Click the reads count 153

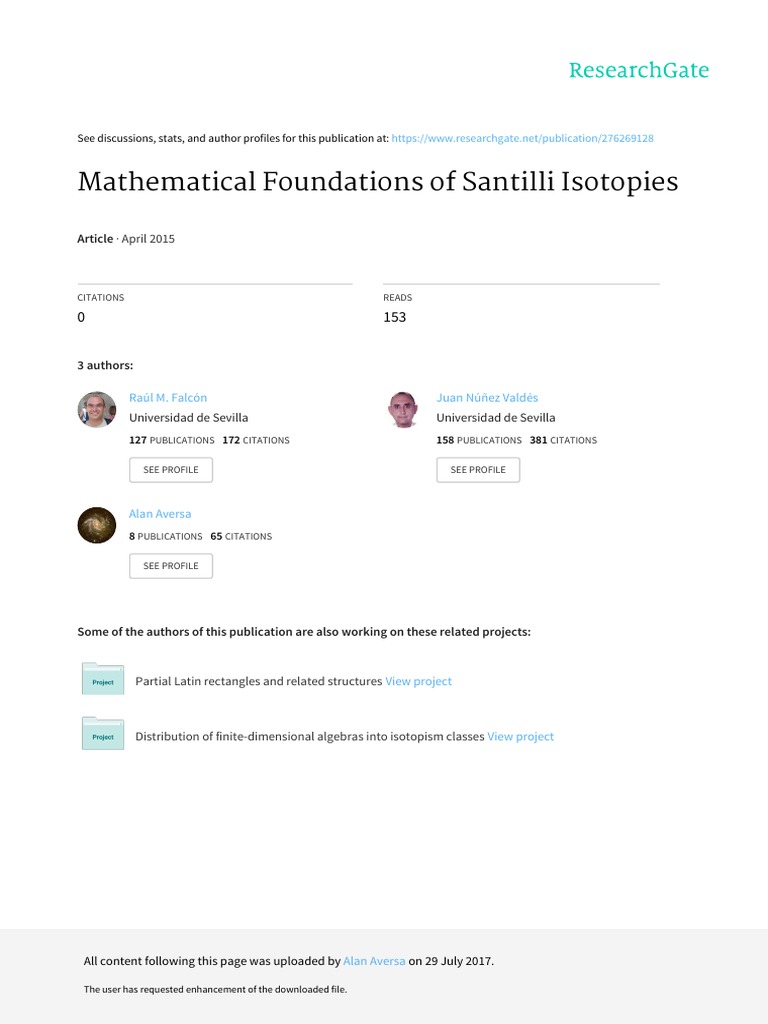[x=395, y=317]
